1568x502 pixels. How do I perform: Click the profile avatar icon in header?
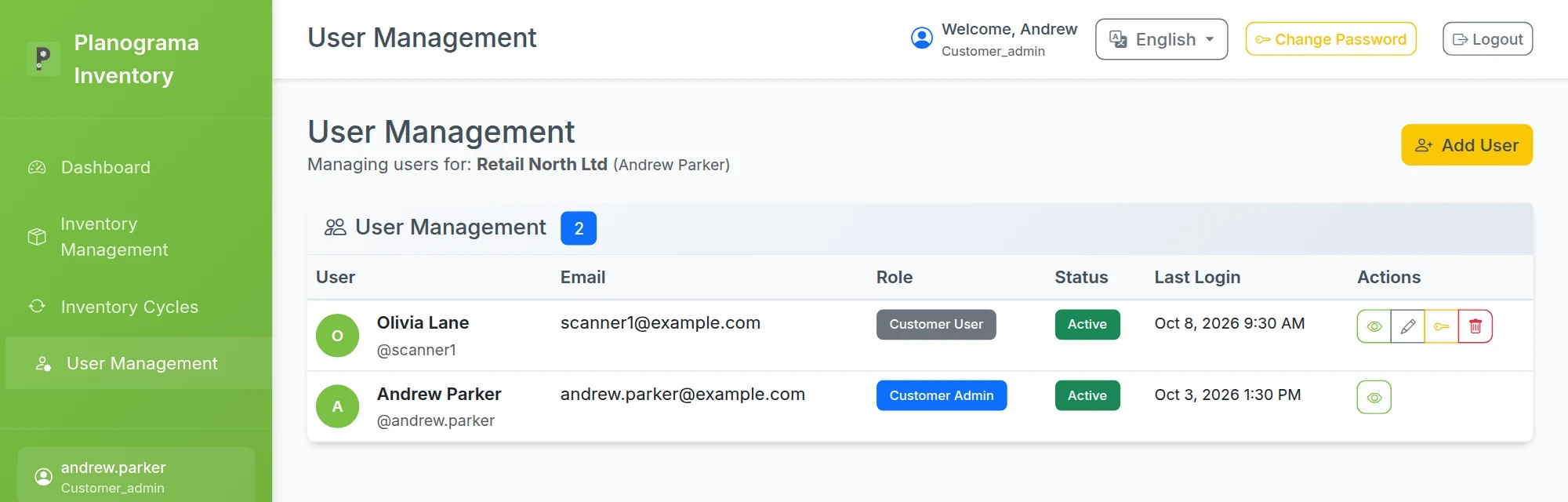click(922, 38)
